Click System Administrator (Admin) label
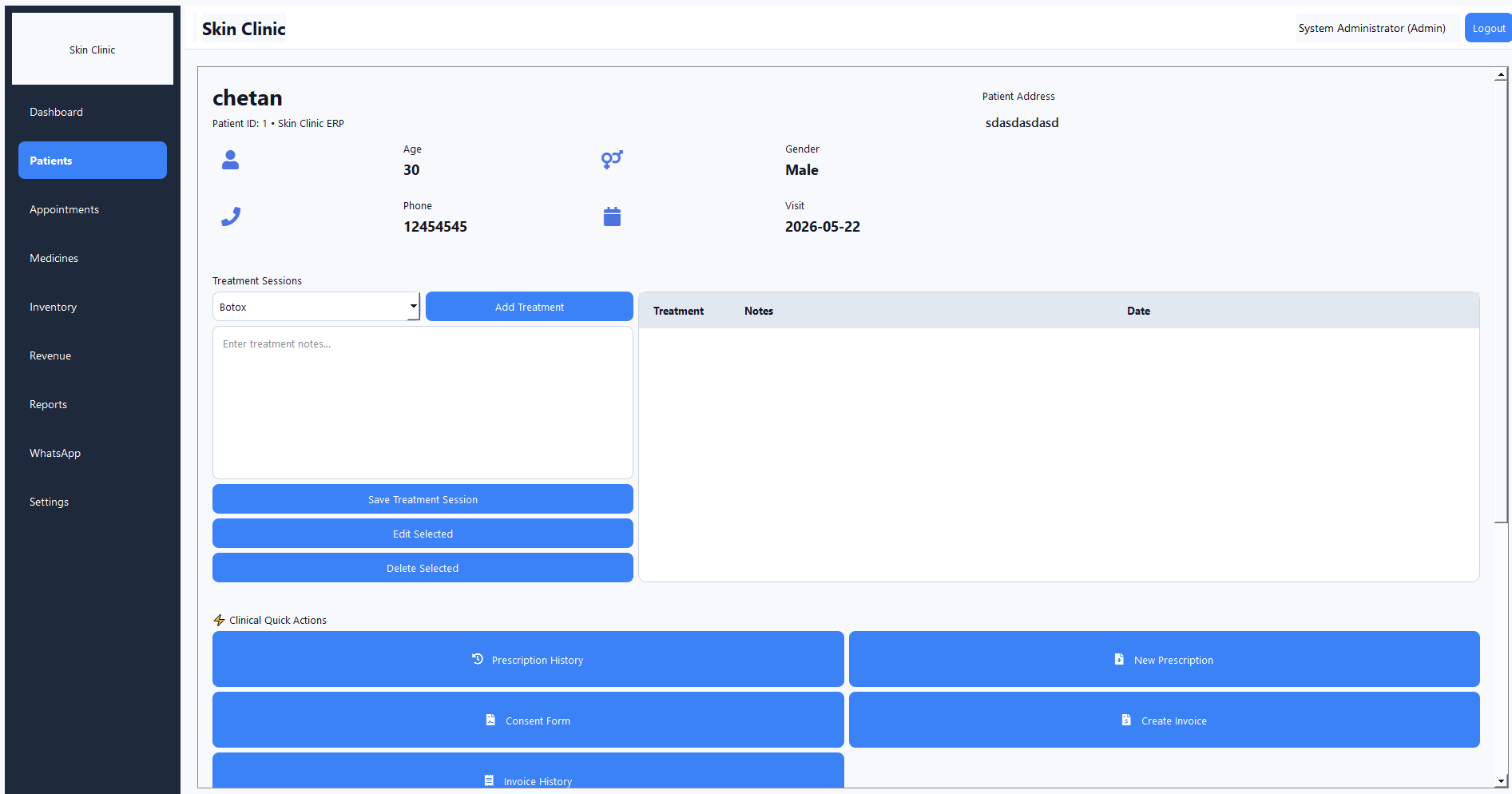 tap(1371, 28)
